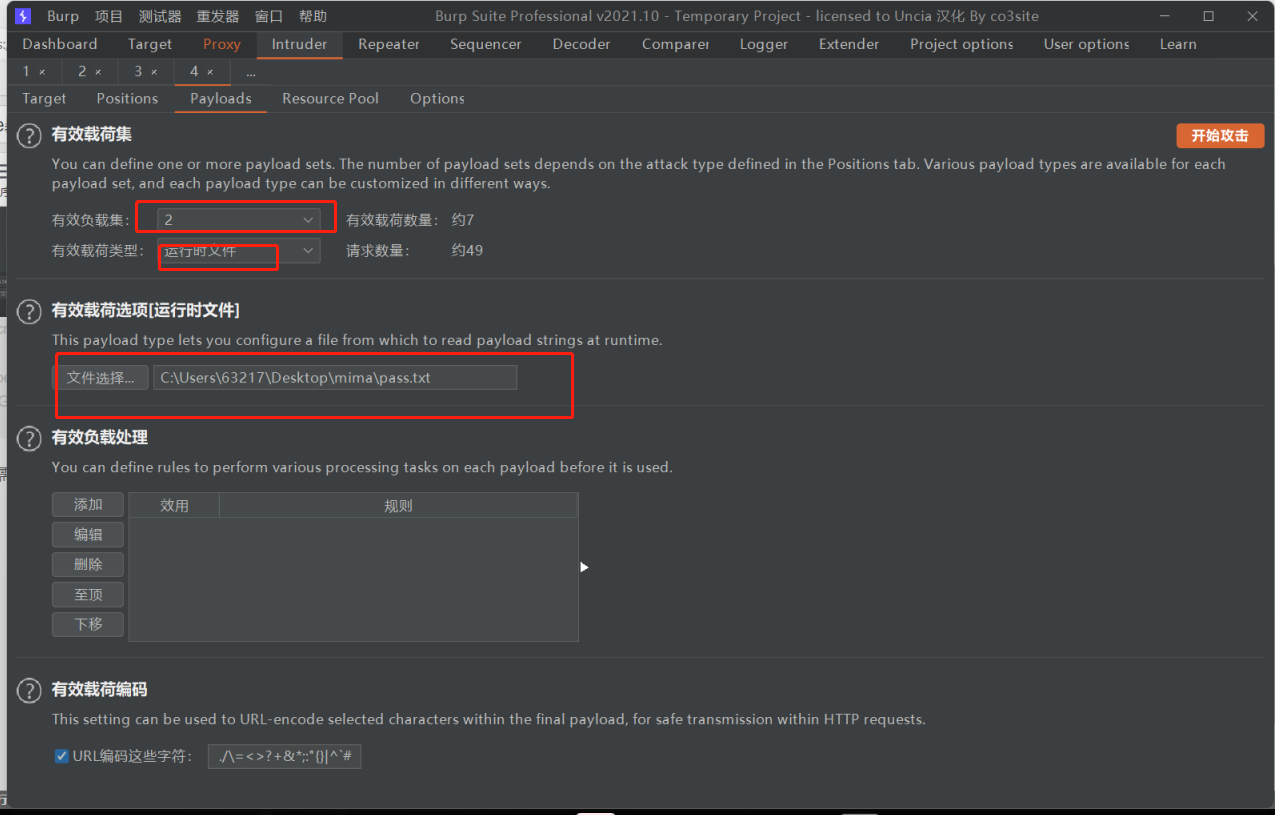
Task: Switch to the Sequencer tab
Action: pos(486,44)
